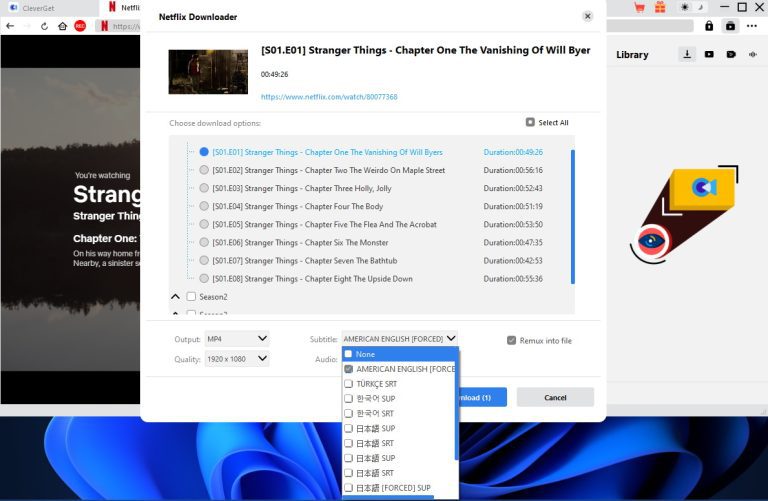Open the shopping cart icon

[x=639, y=7]
